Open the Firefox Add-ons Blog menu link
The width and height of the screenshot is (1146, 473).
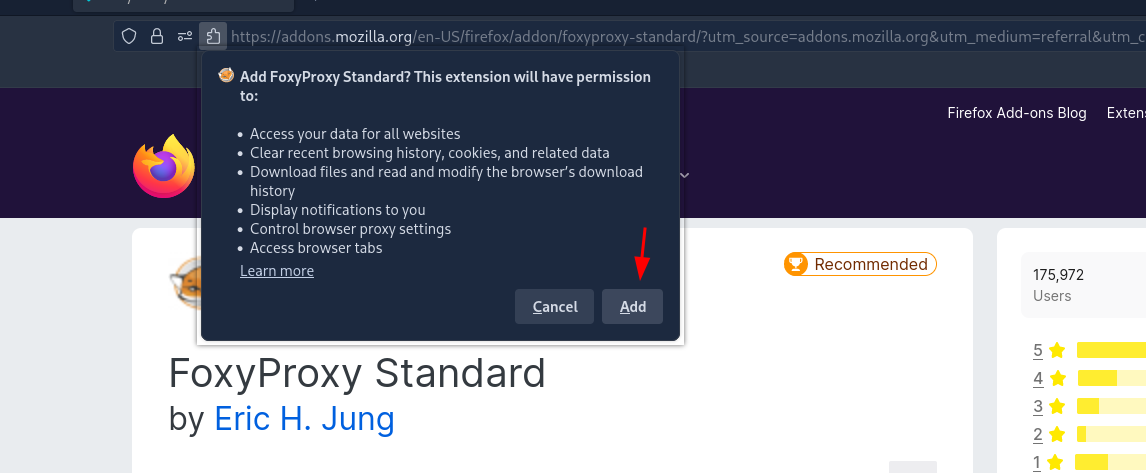point(1017,113)
